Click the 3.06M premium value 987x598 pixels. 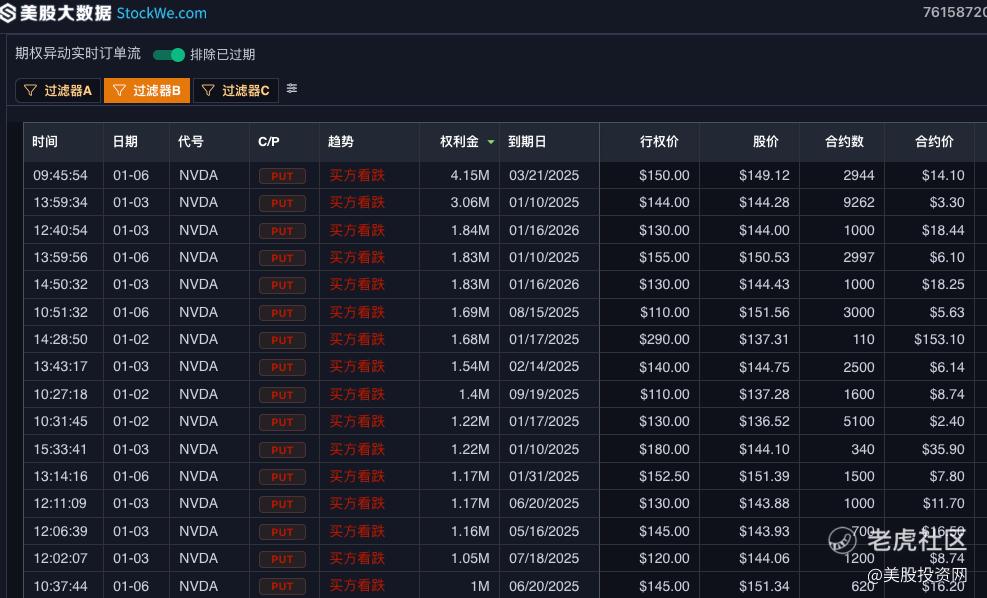pyautogui.click(x=470, y=203)
